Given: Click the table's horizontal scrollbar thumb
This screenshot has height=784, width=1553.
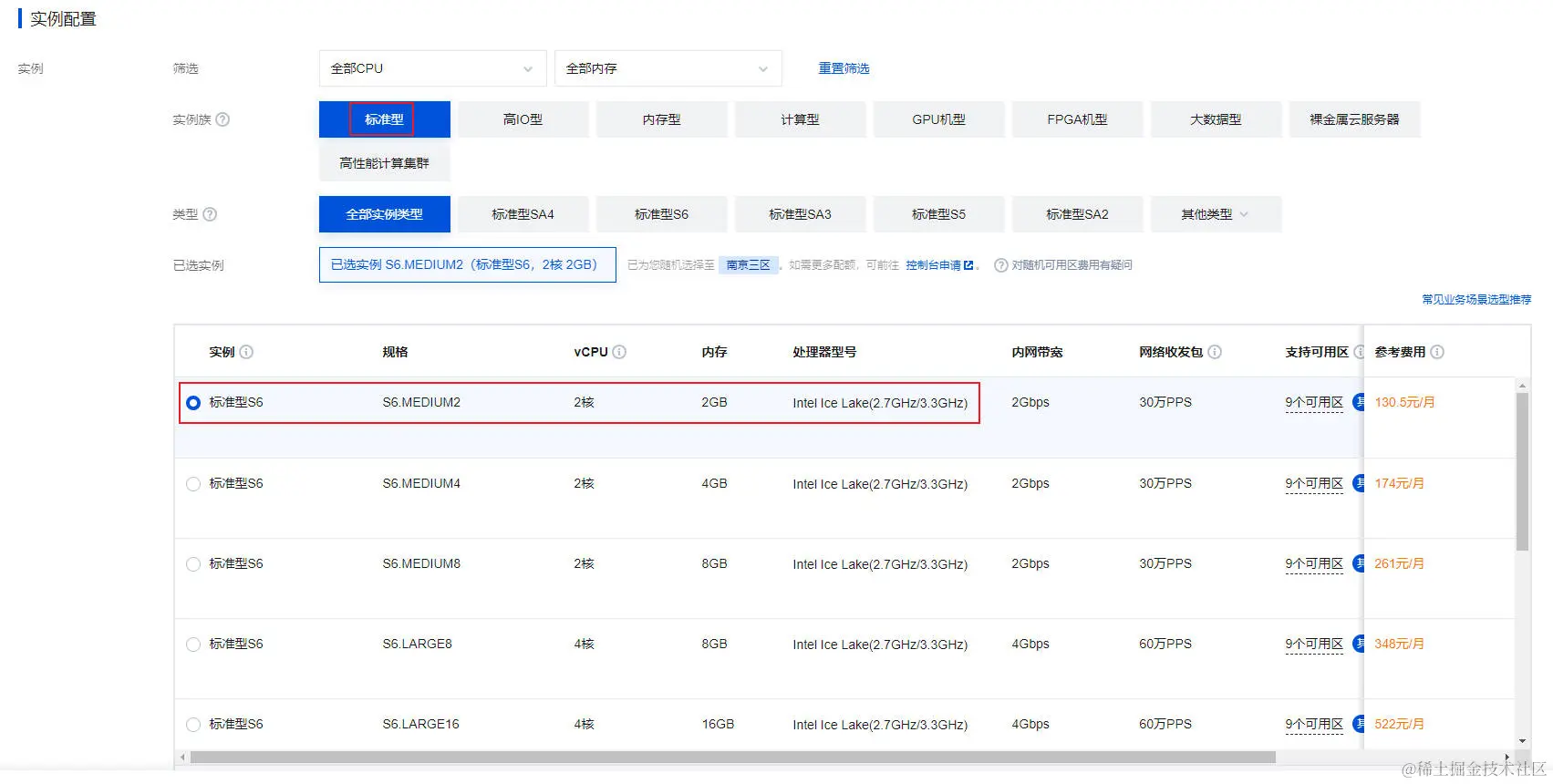Looking at the screenshot, I should [x=732, y=758].
